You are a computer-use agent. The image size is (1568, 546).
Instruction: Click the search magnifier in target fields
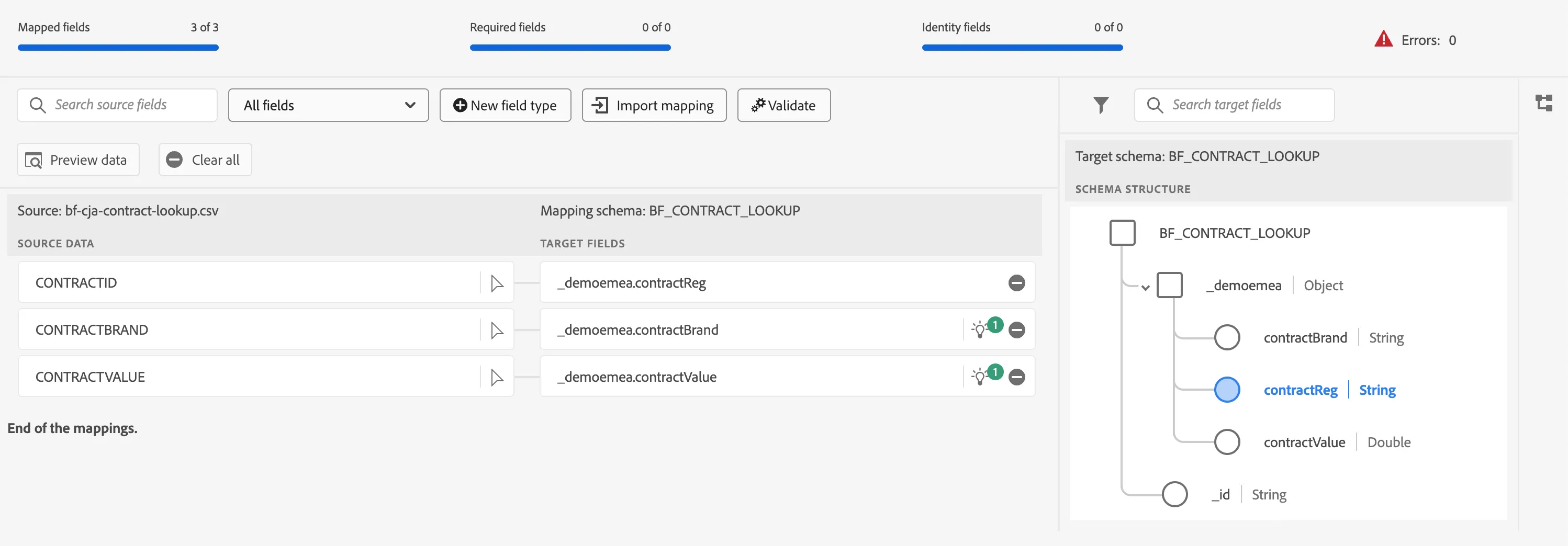[x=1154, y=105]
